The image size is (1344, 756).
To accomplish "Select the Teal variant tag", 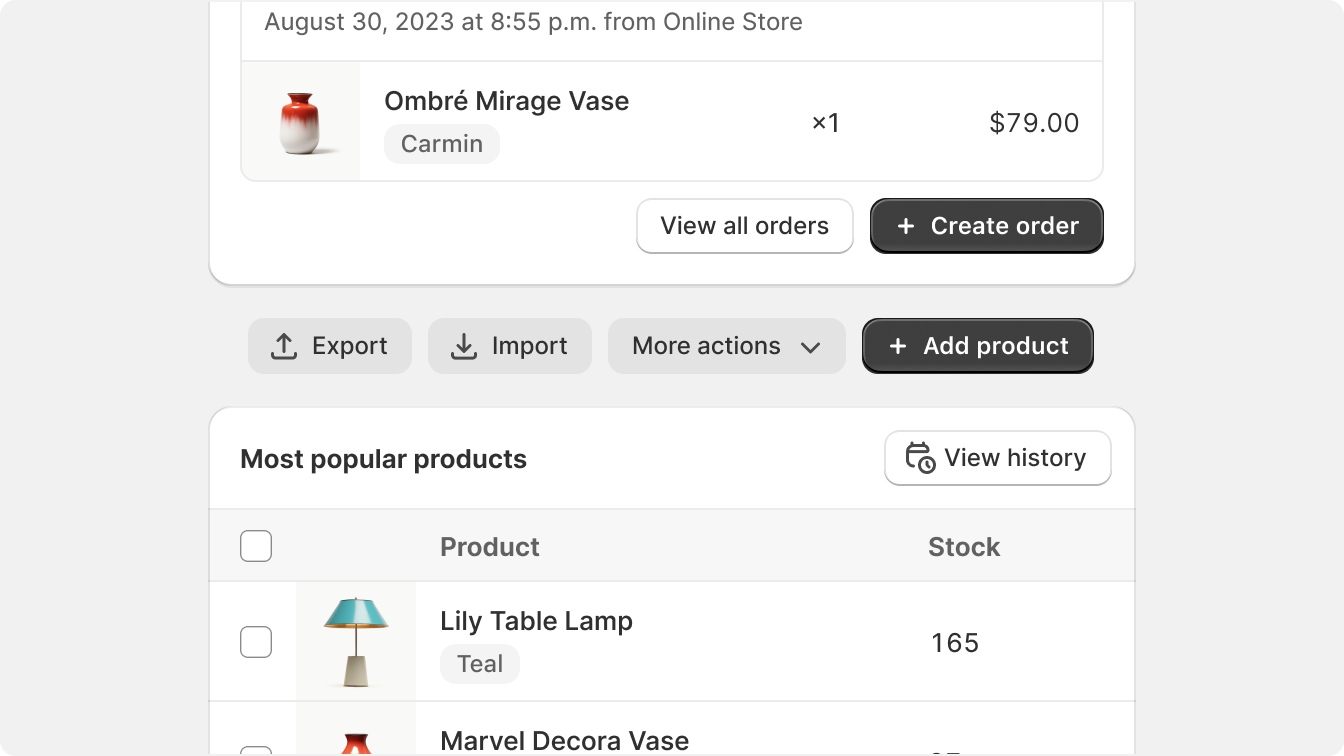I will pyautogui.click(x=480, y=664).
